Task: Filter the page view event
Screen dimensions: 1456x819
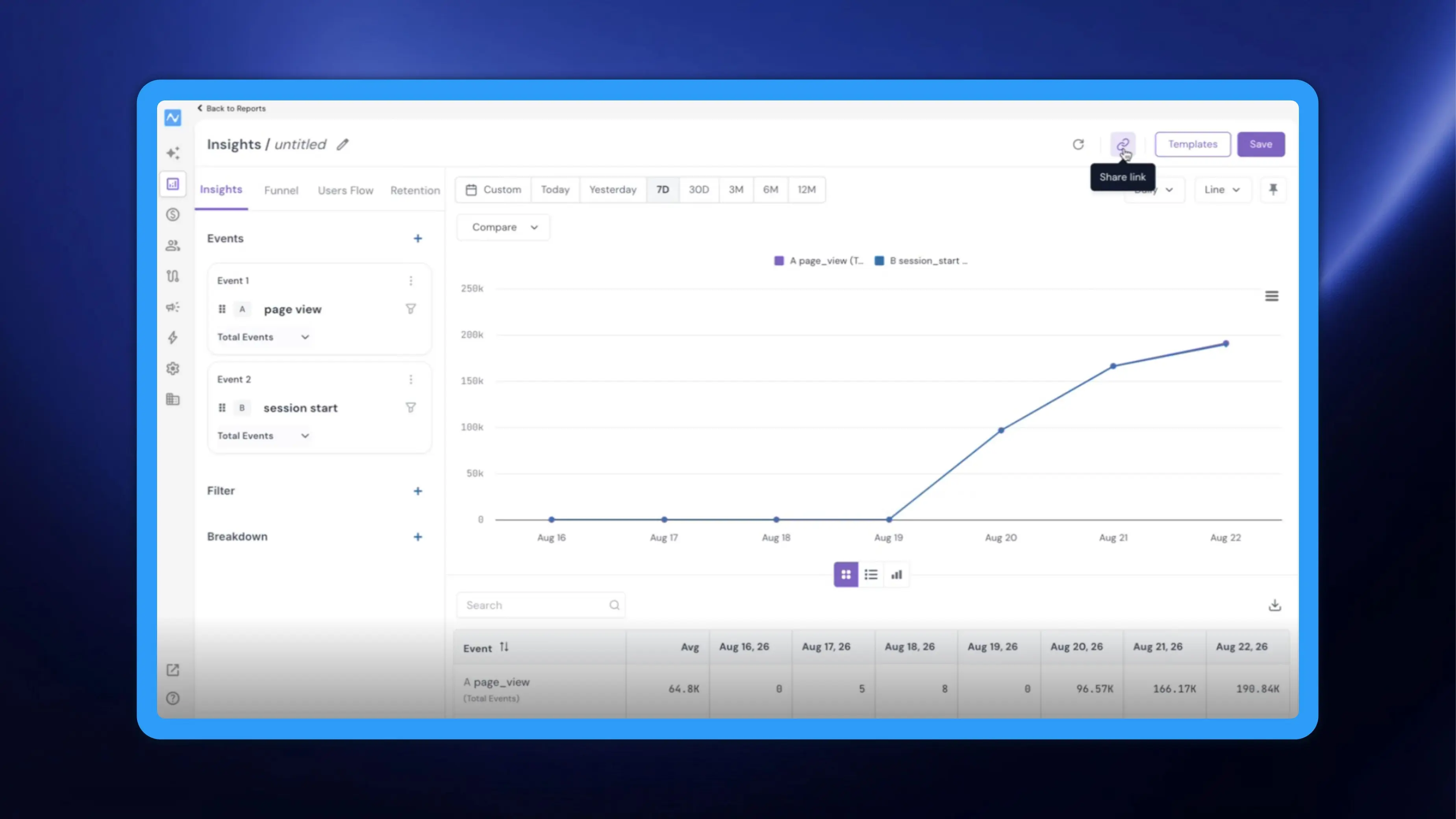Action: (x=411, y=309)
